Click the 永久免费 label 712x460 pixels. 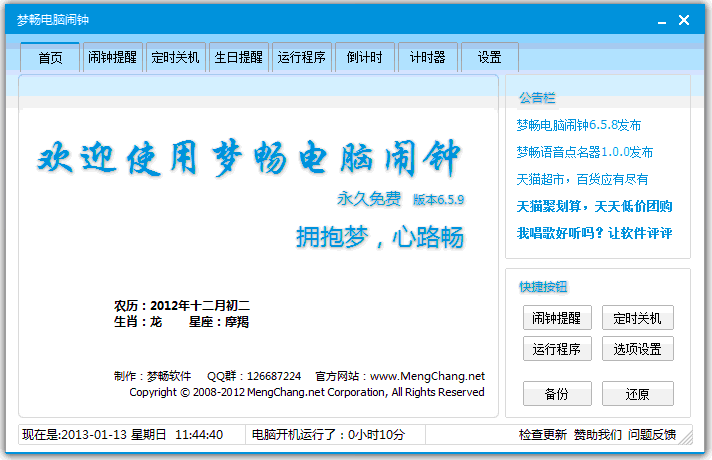coord(369,198)
